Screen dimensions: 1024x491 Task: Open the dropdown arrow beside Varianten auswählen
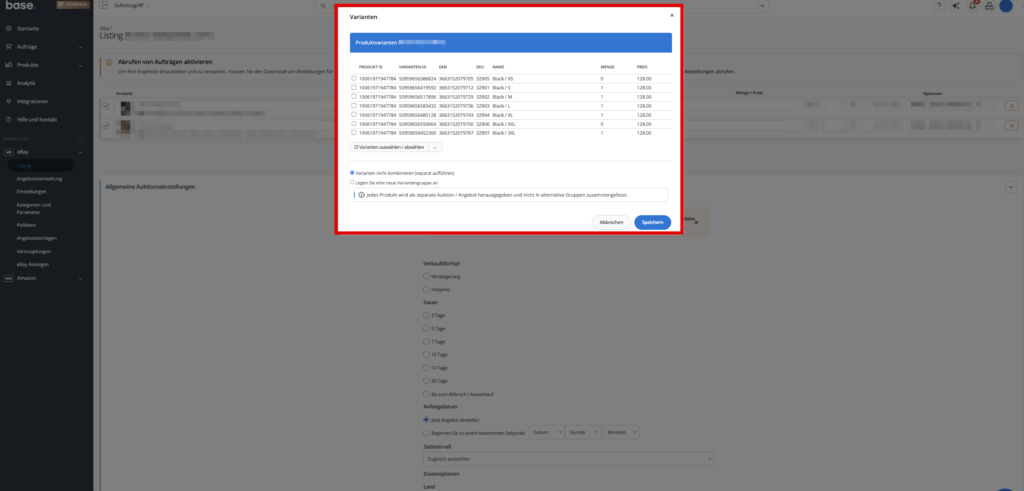click(436, 148)
